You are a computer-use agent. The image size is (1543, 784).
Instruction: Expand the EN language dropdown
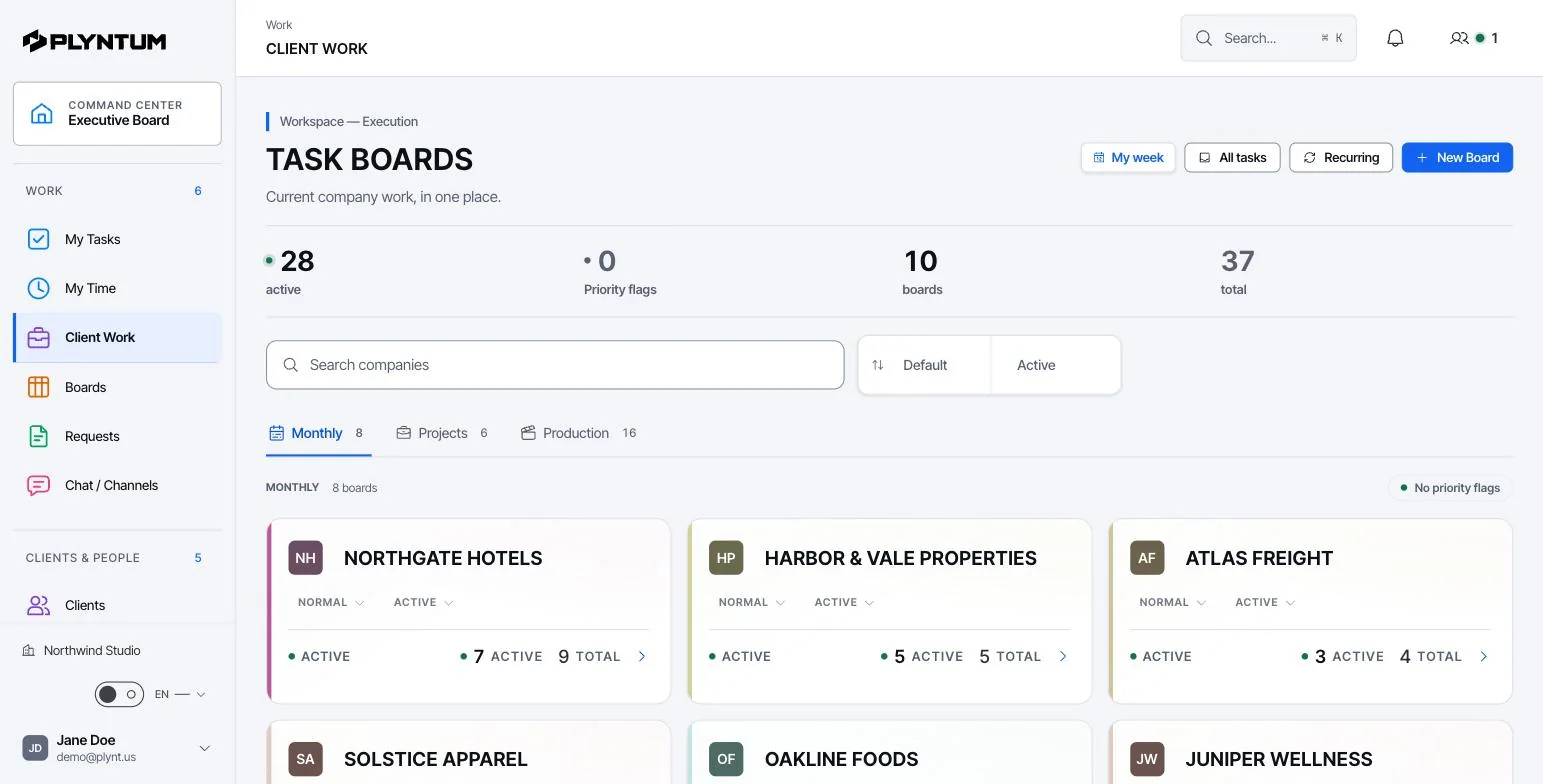tap(180, 694)
